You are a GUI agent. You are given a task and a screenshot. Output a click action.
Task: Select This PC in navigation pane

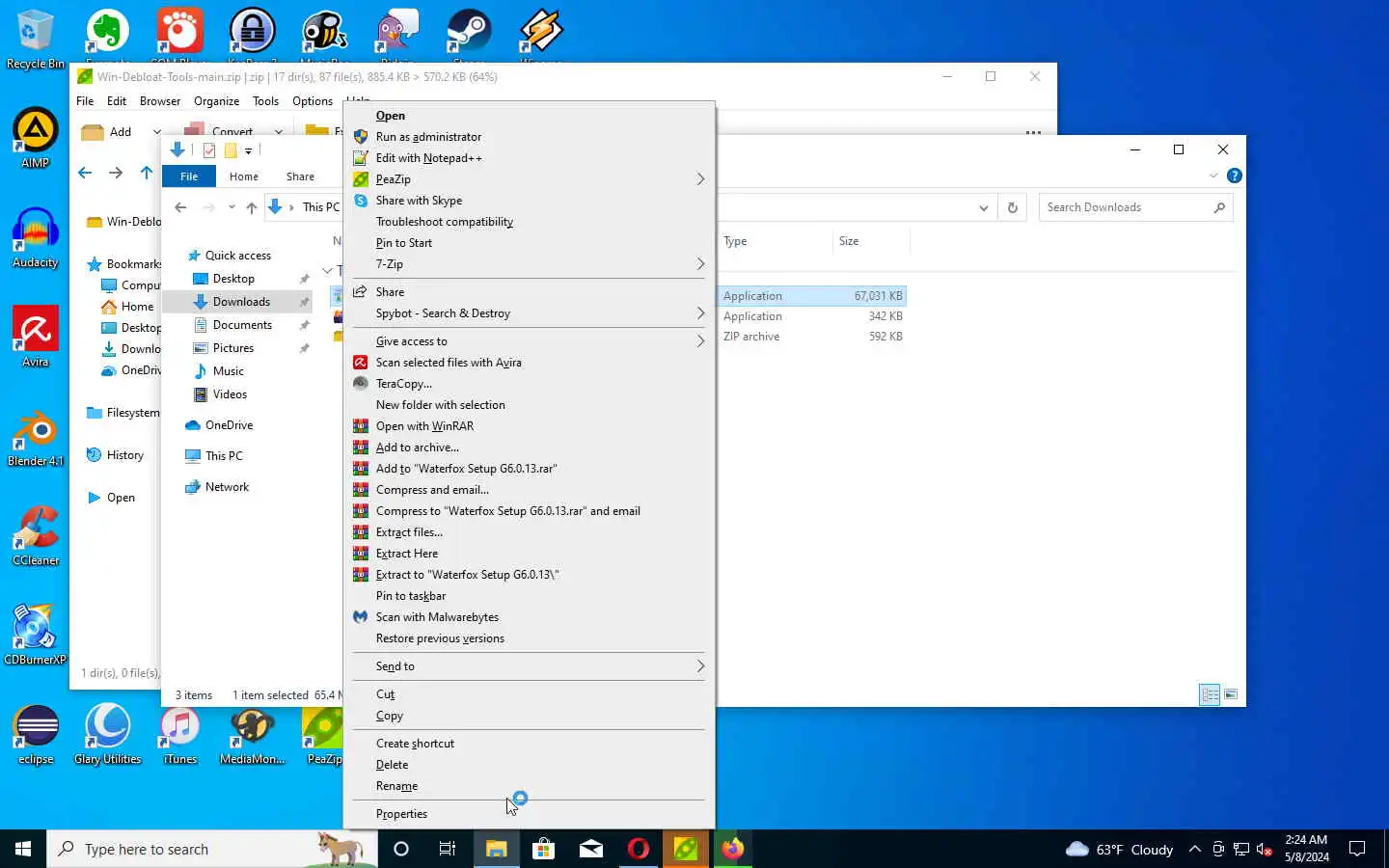pyautogui.click(x=224, y=456)
